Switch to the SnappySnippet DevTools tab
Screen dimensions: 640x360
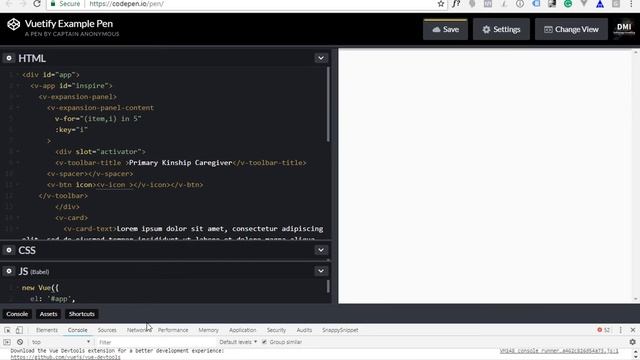pyautogui.click(x=340, y=330)
